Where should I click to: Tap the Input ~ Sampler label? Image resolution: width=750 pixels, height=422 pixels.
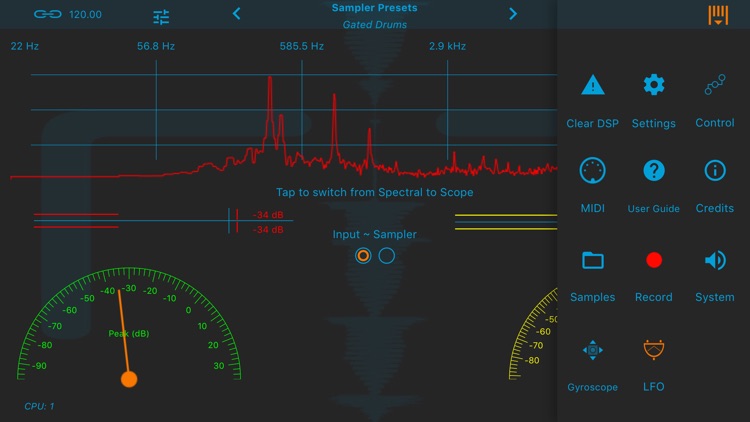pyautogui.click(x=375, y=234)
